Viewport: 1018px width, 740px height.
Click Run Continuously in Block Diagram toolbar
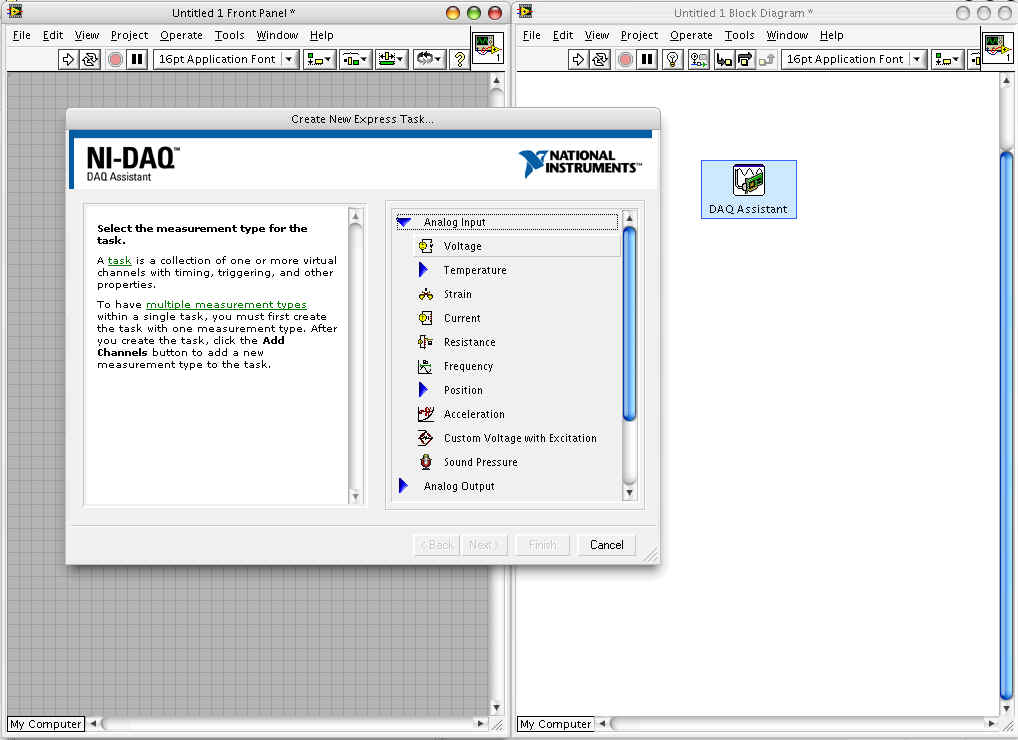click(599, 59)
